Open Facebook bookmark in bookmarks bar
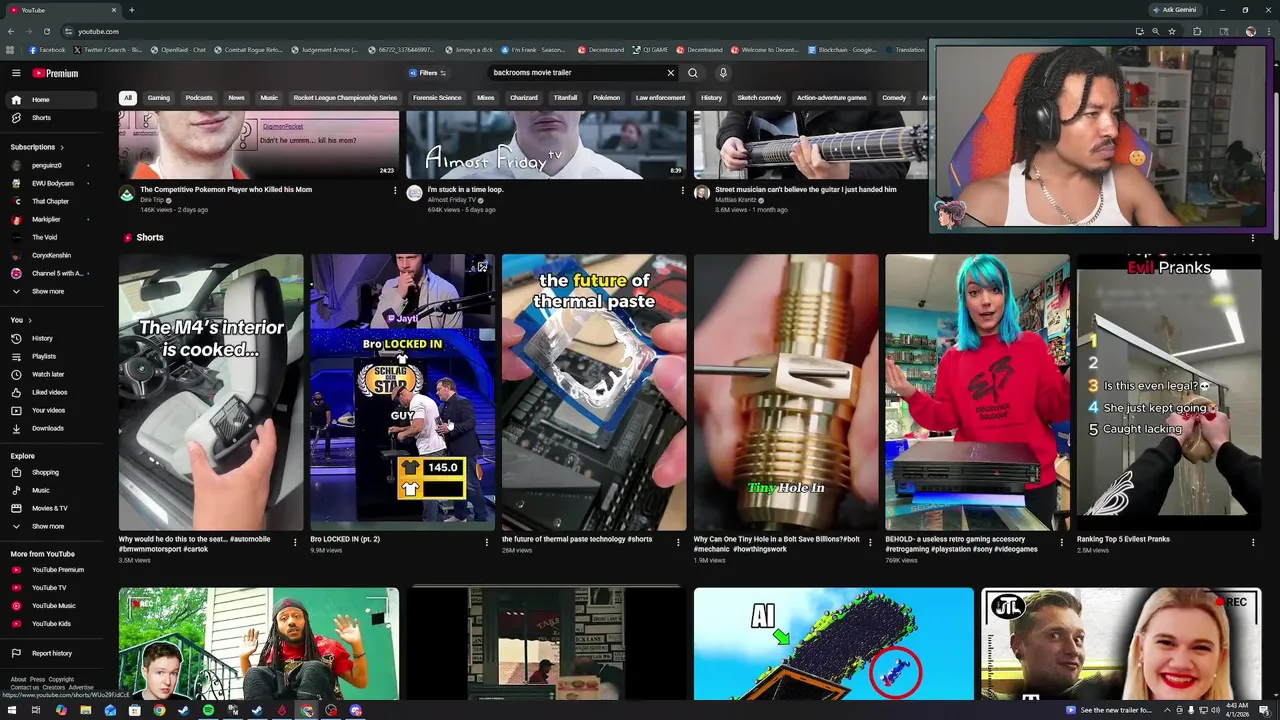 [x=48, y=49]
